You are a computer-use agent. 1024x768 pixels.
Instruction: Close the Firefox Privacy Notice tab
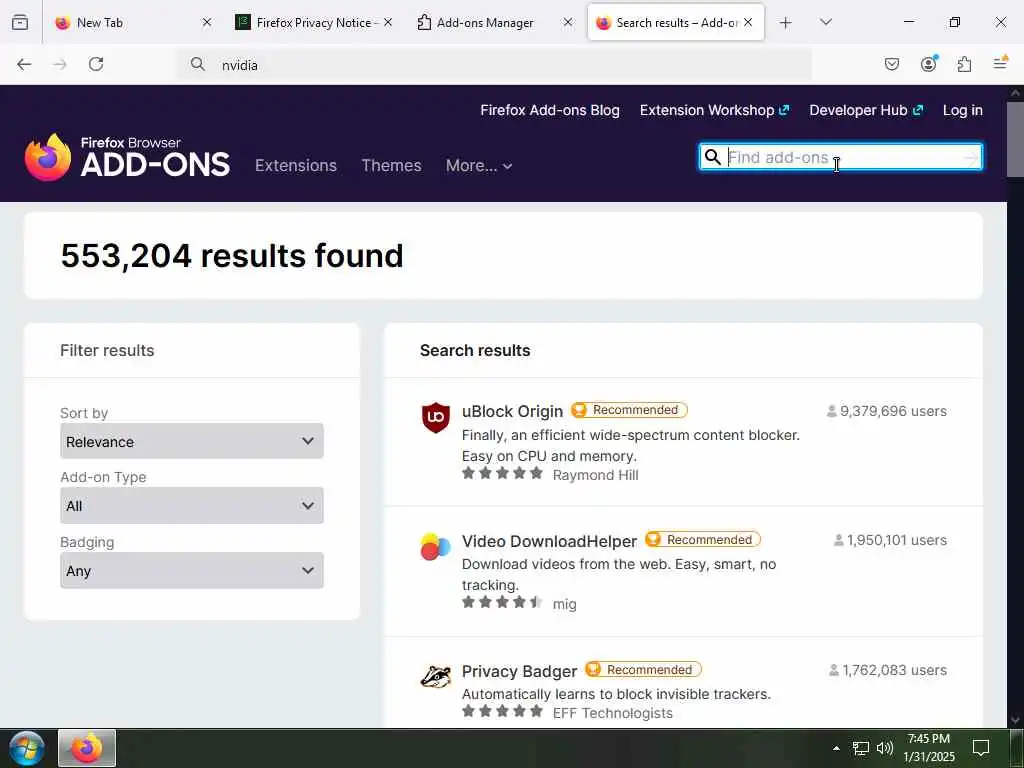388,23
